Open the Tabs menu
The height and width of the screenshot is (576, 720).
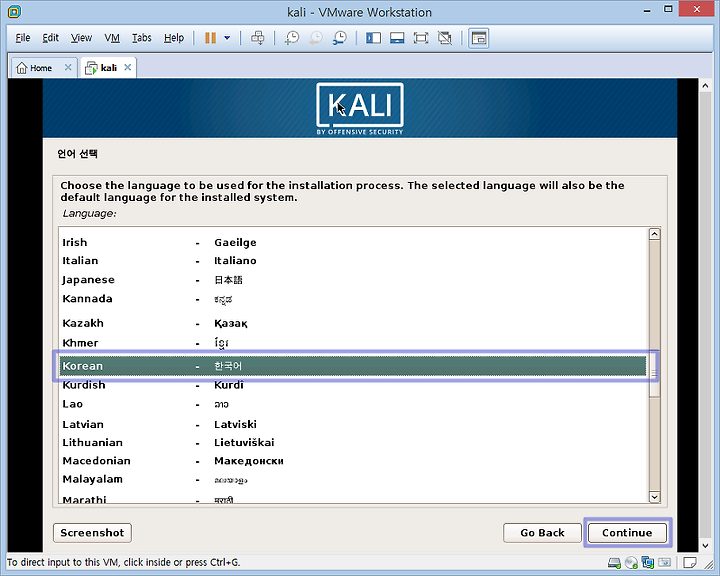click(x=141, y=38)
